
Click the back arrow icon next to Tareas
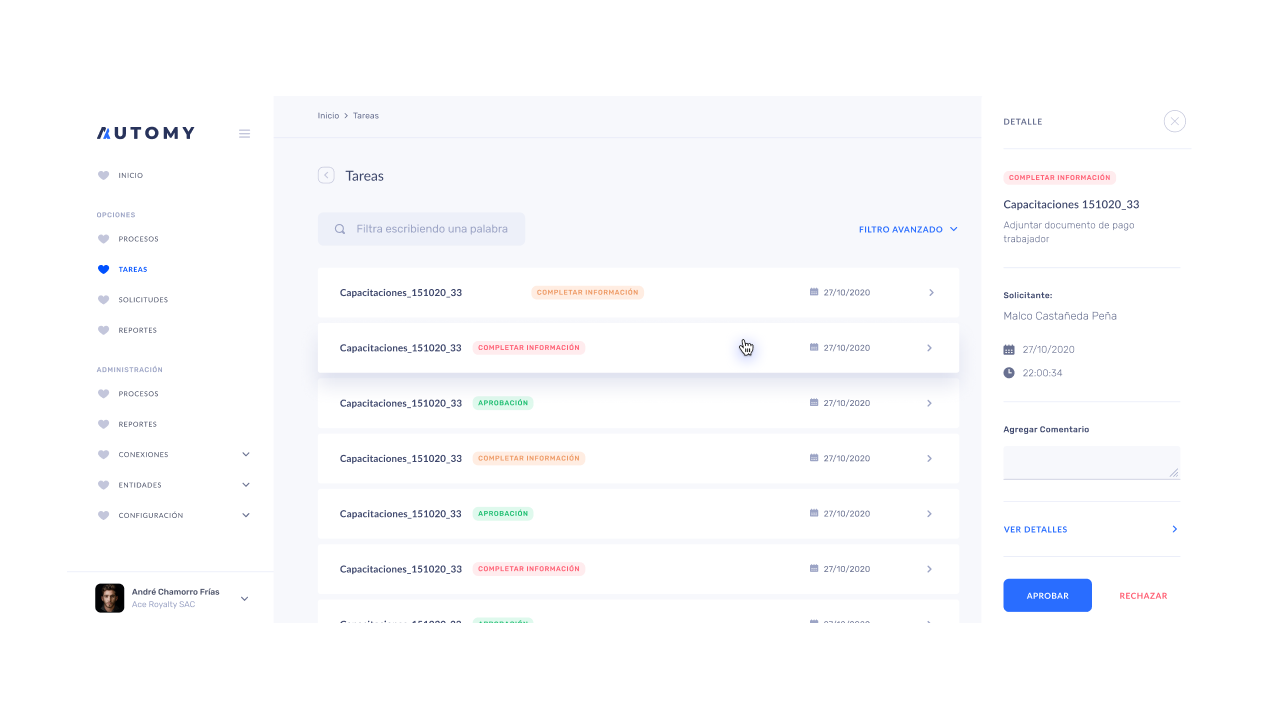[x=326, y=176]
